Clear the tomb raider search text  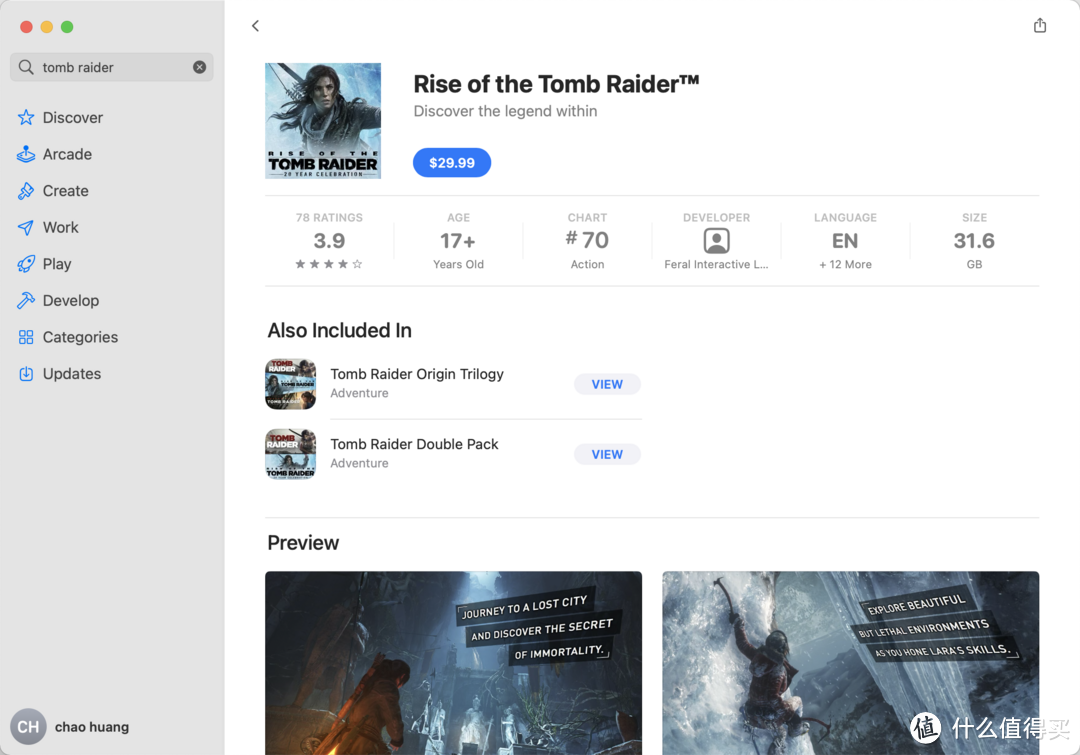pyautogui.click(x=200, y=67)
